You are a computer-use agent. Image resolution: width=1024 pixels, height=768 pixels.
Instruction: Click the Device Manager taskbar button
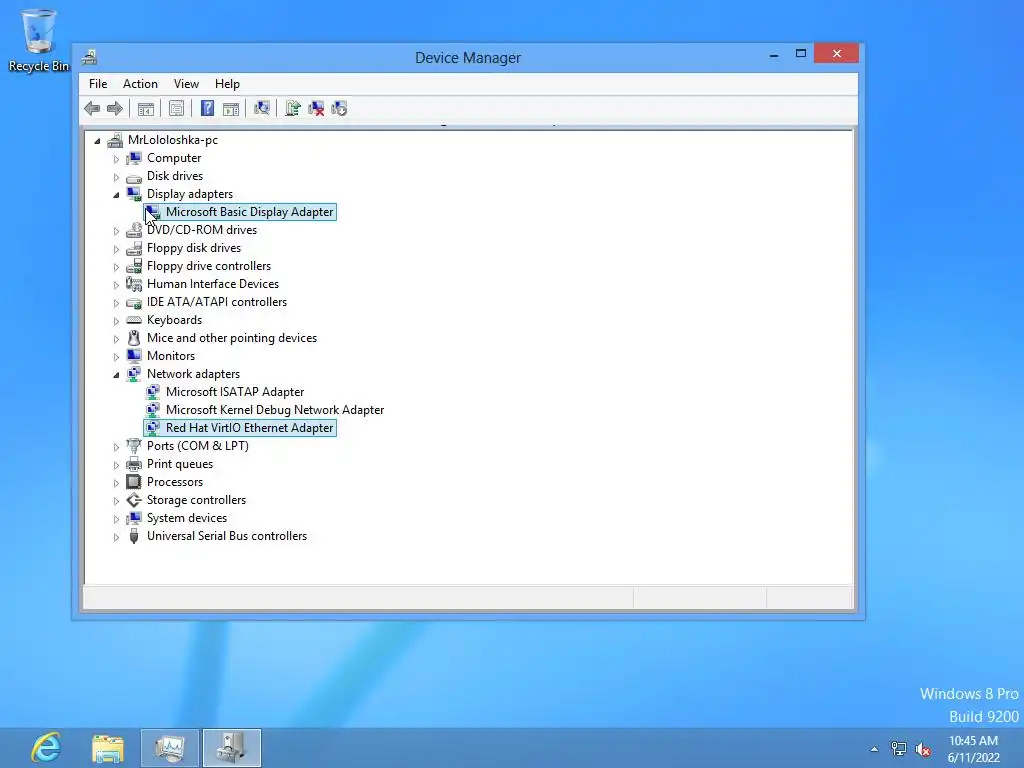coord(232,748)
